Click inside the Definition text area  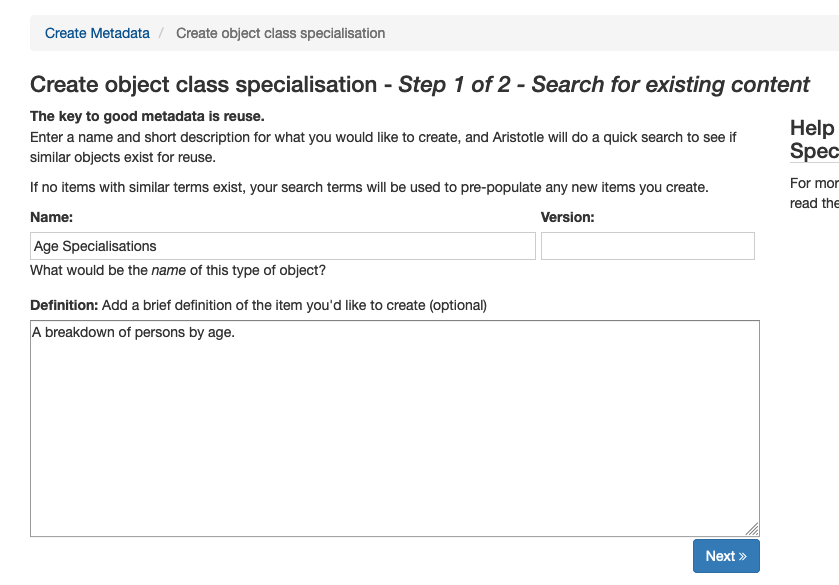[x=394, y=428]
